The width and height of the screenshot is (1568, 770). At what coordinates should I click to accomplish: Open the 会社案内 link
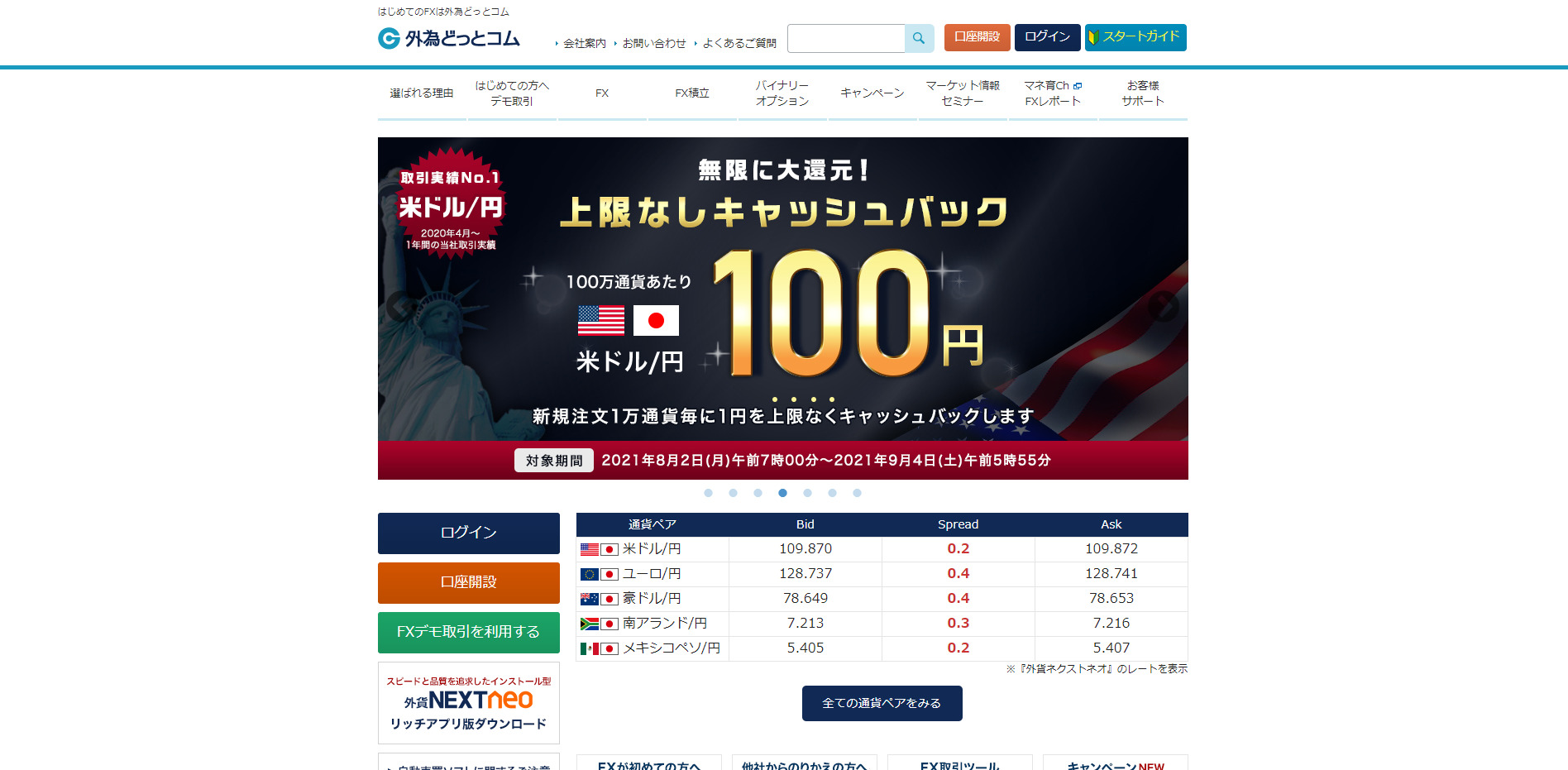[x=585, y=43]
